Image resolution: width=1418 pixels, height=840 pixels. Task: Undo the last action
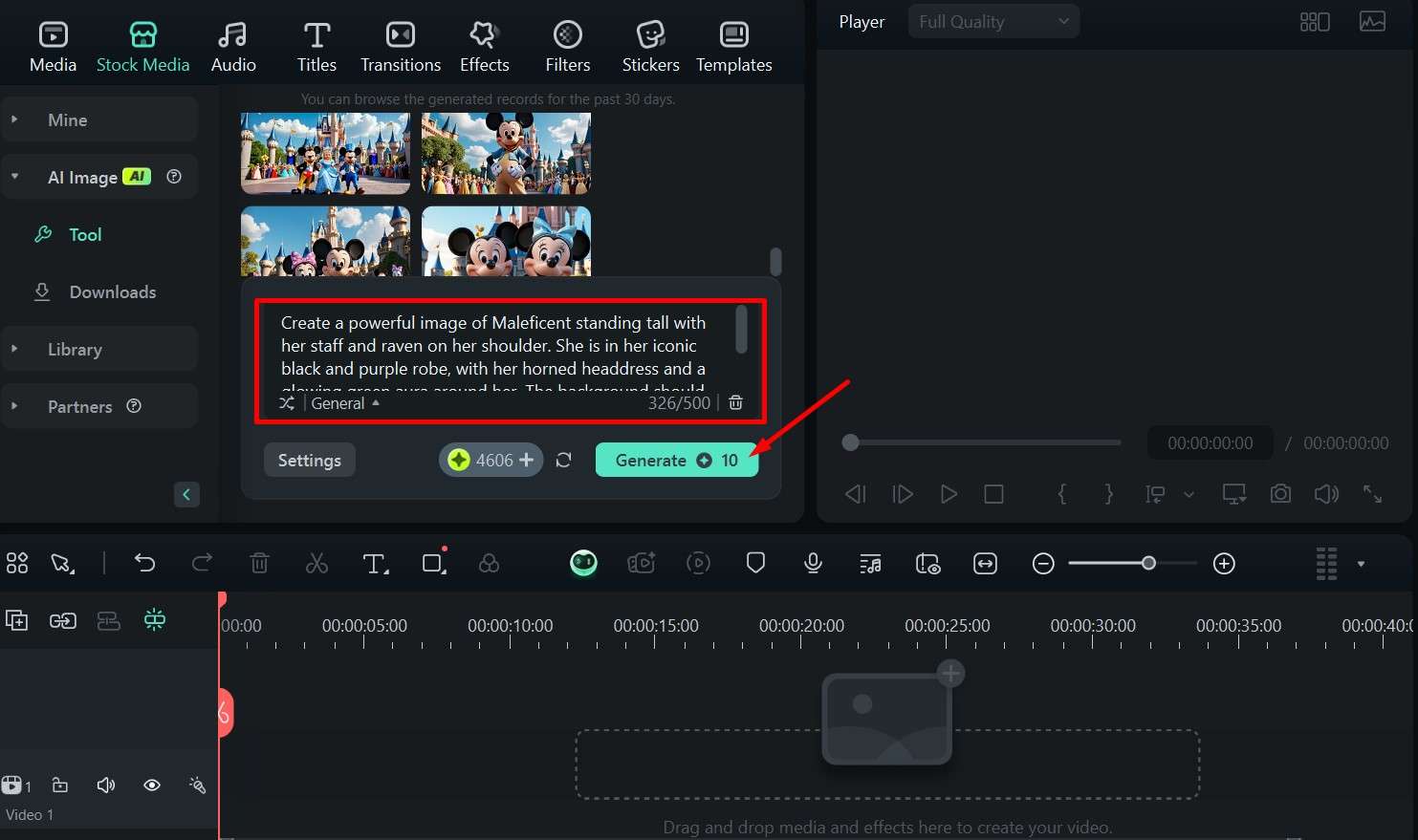coord(144,563)
